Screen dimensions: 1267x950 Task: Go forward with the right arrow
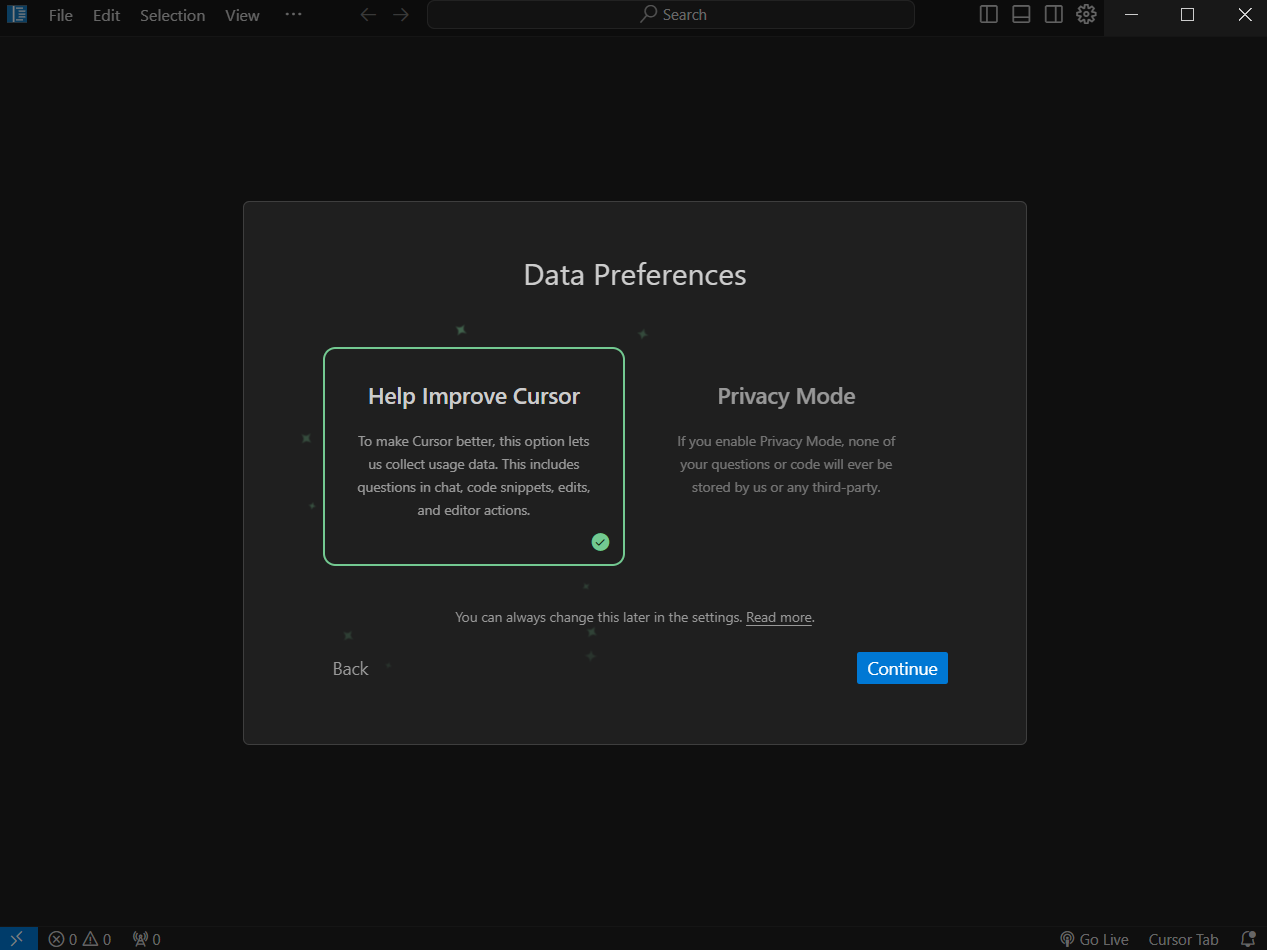401,15
